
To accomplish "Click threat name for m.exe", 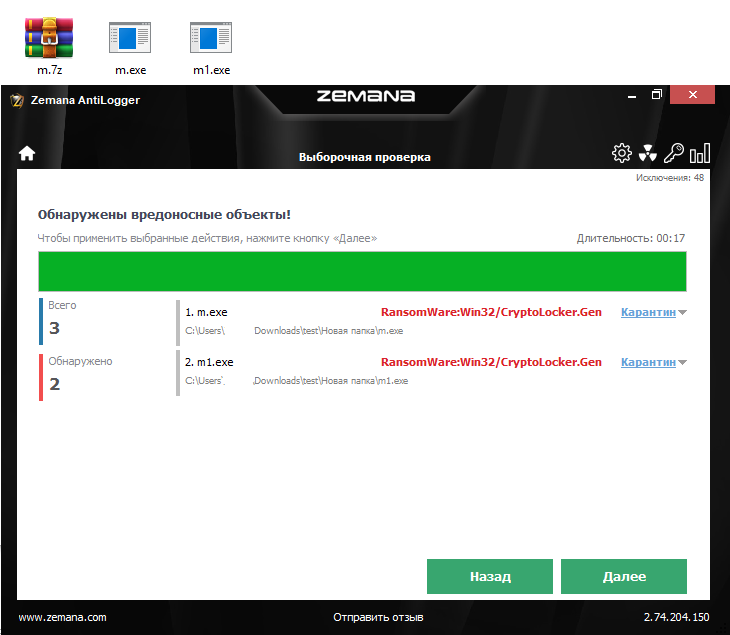I will coord(491,312).
